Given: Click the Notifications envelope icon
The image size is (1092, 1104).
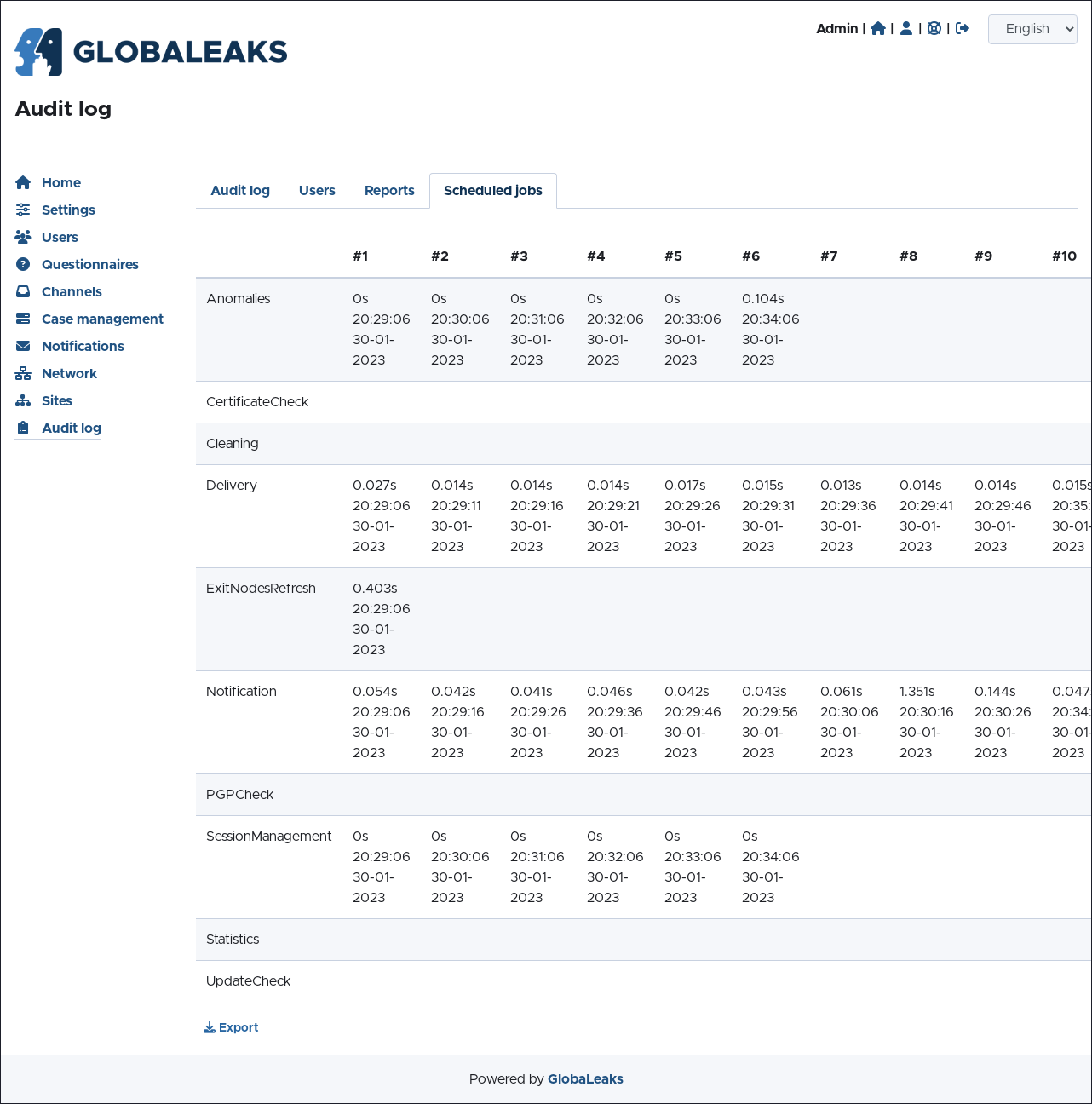Looking at the screenshot, I should pos(23,346).
